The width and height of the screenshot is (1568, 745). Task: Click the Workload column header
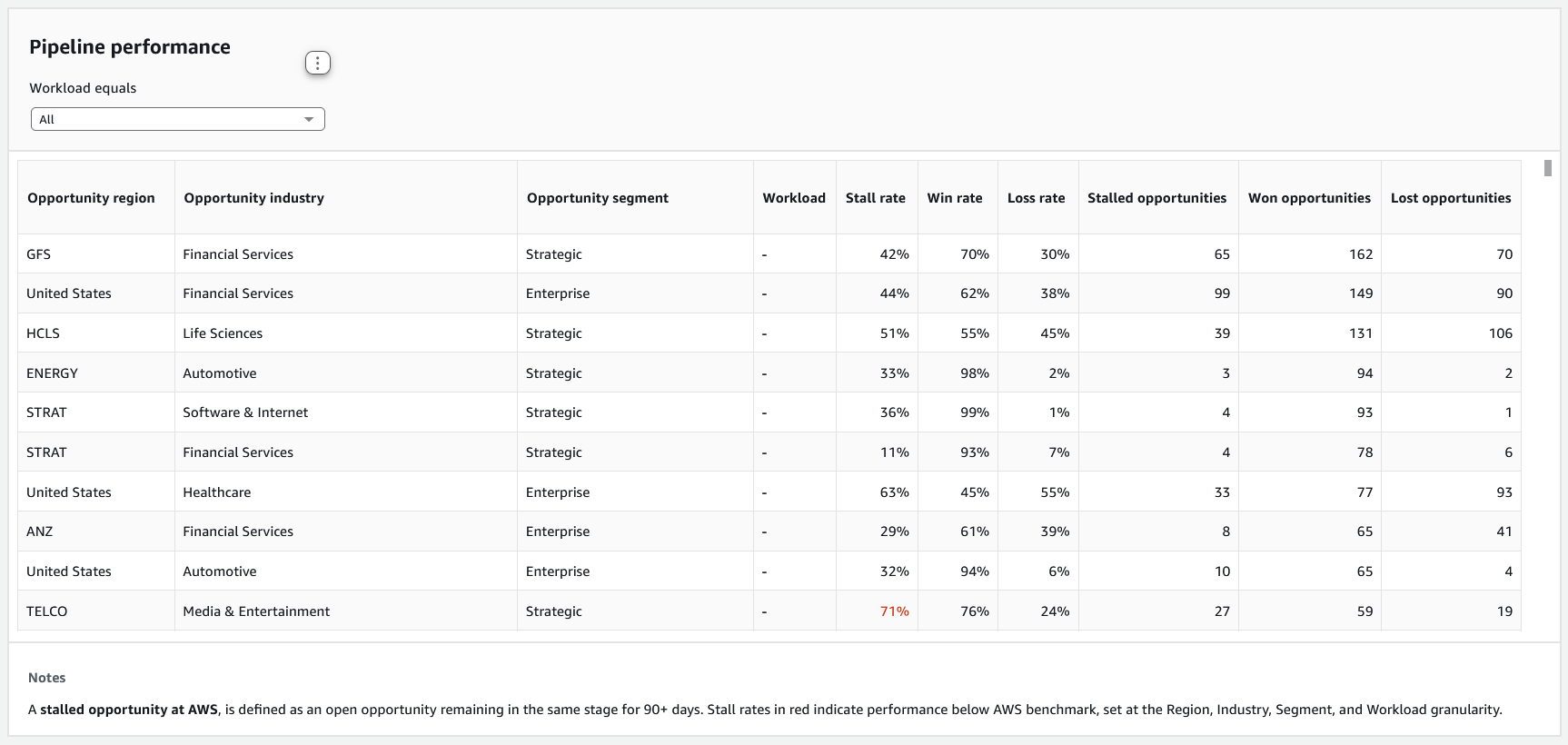[x=793, y=198]
